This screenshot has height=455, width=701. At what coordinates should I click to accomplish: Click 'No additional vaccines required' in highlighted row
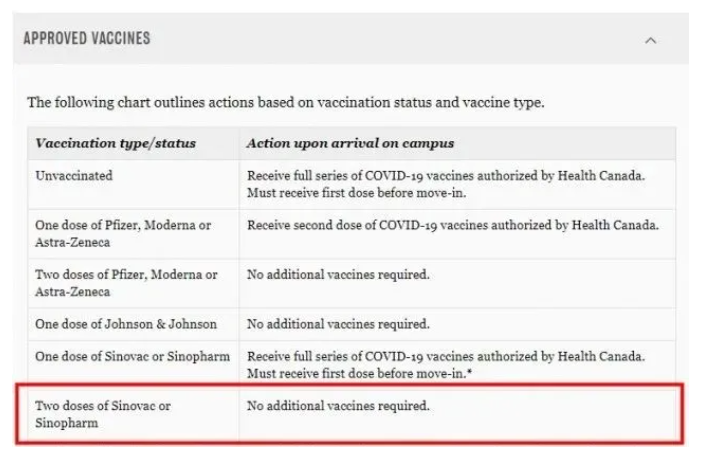tap(338, 406)
